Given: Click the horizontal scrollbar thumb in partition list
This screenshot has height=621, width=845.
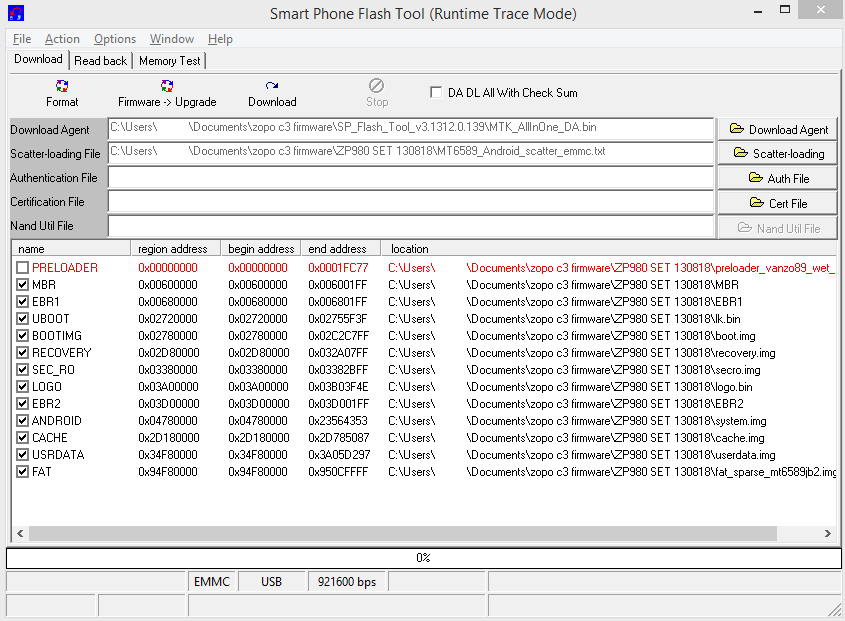Looking at the screenshot, I should (x=403, y=533).
